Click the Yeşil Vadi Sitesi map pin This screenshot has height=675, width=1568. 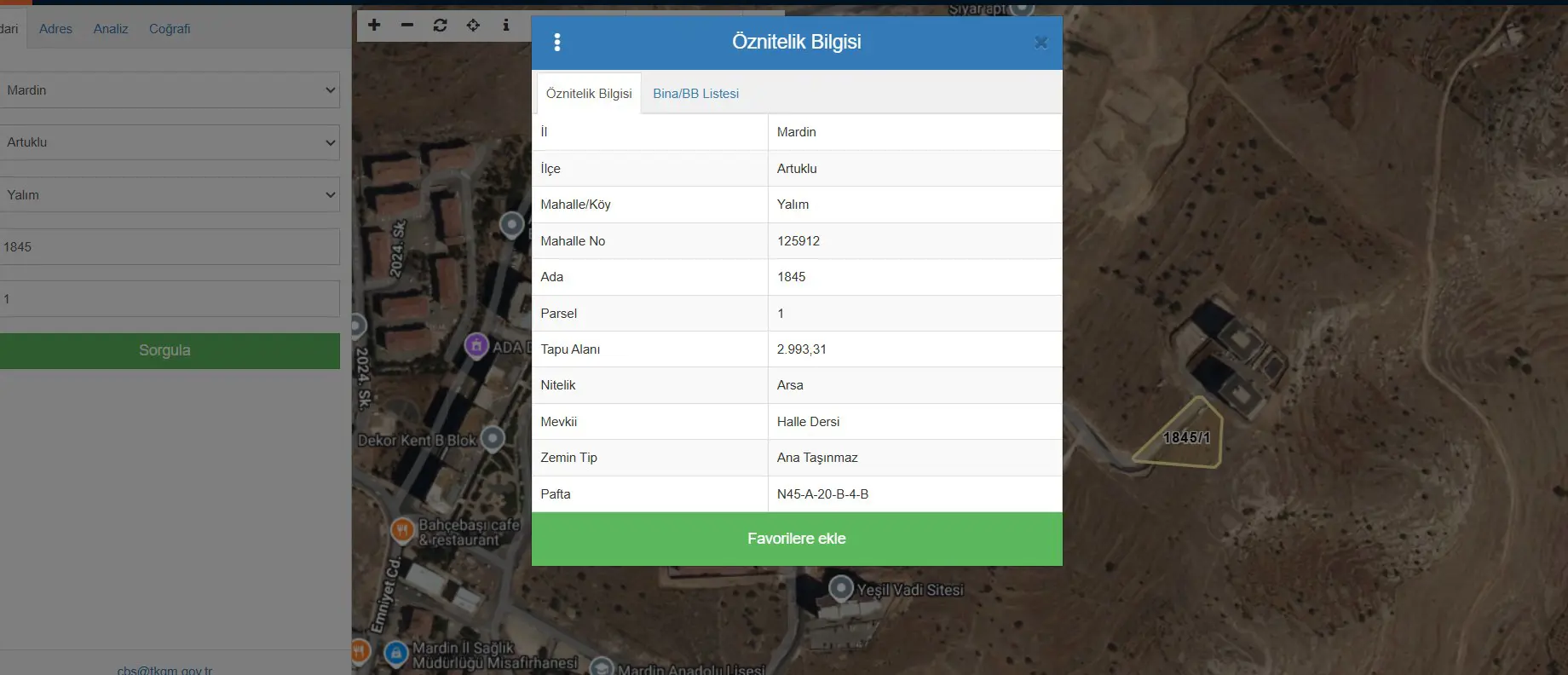click(x=841, y=588)
